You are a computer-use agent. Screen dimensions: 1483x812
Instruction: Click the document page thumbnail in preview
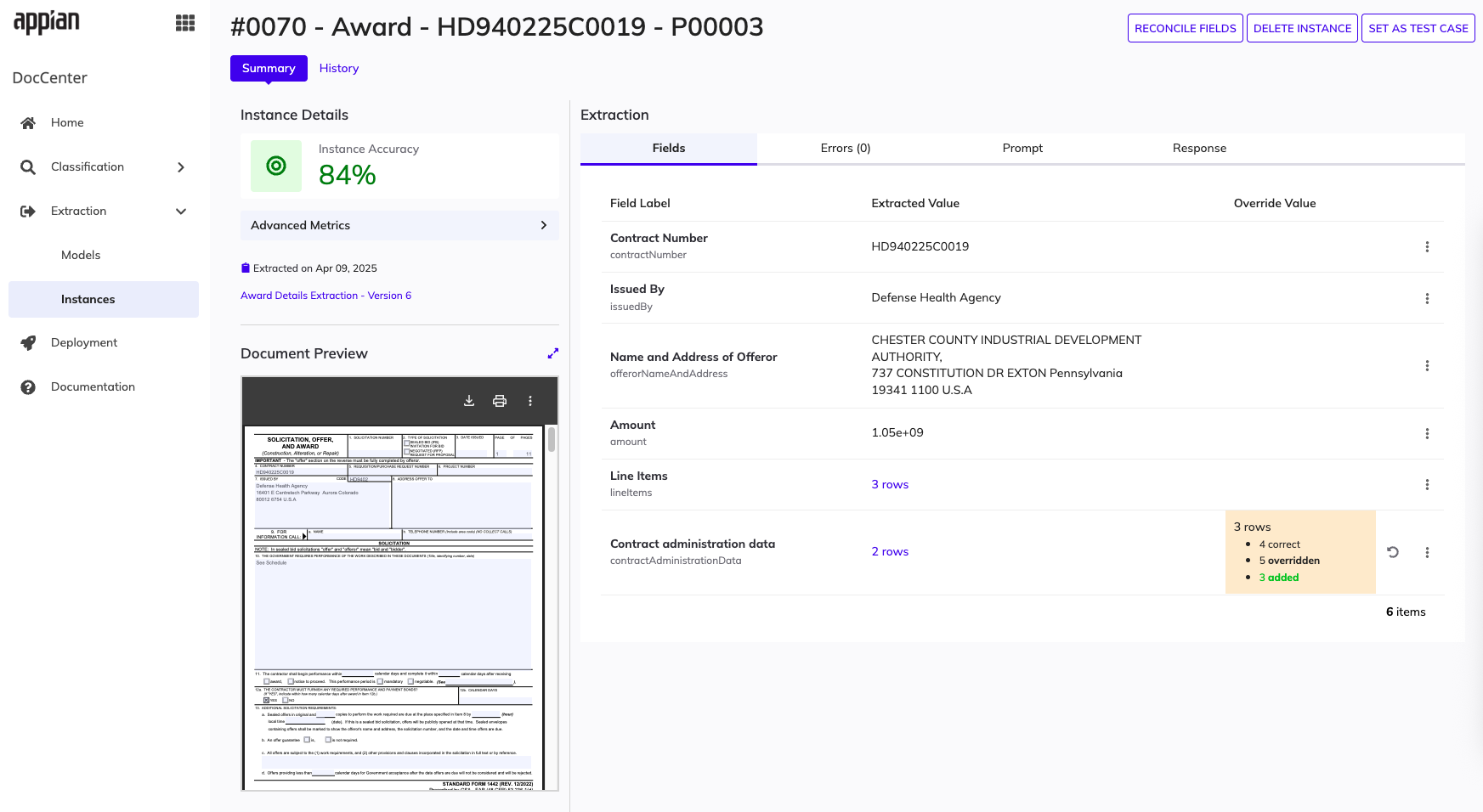tap(394, 608)
